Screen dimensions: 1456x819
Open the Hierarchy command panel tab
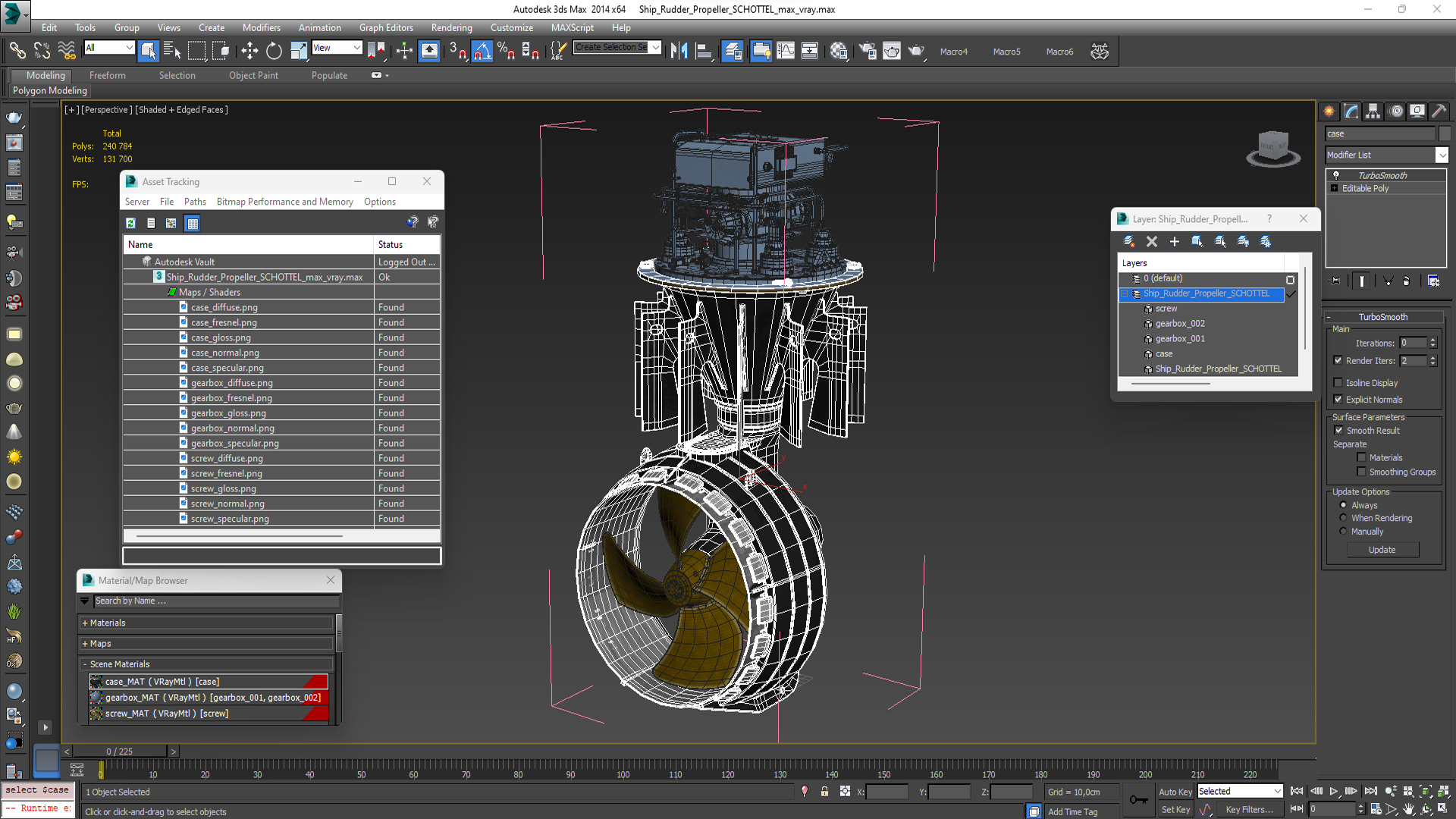[x=1373, y=111]
